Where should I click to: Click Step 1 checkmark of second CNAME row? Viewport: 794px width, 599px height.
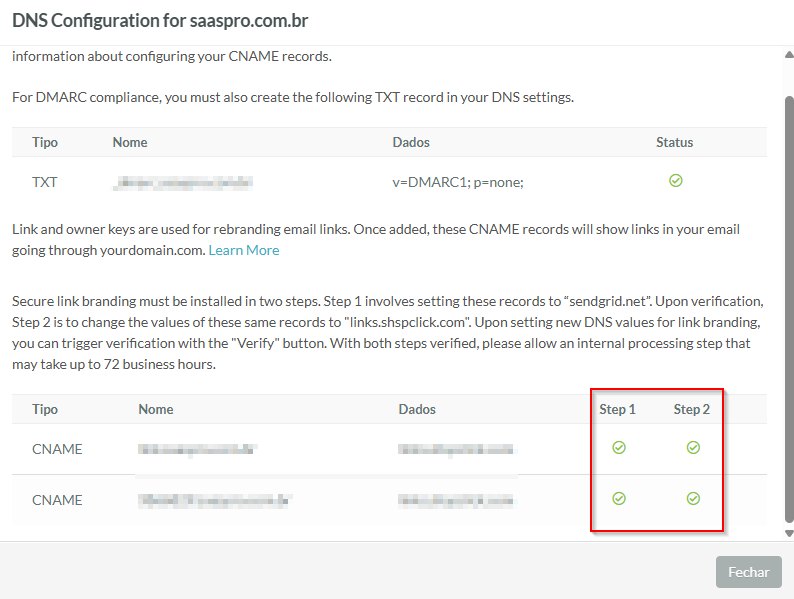click(x=618, y=498)
